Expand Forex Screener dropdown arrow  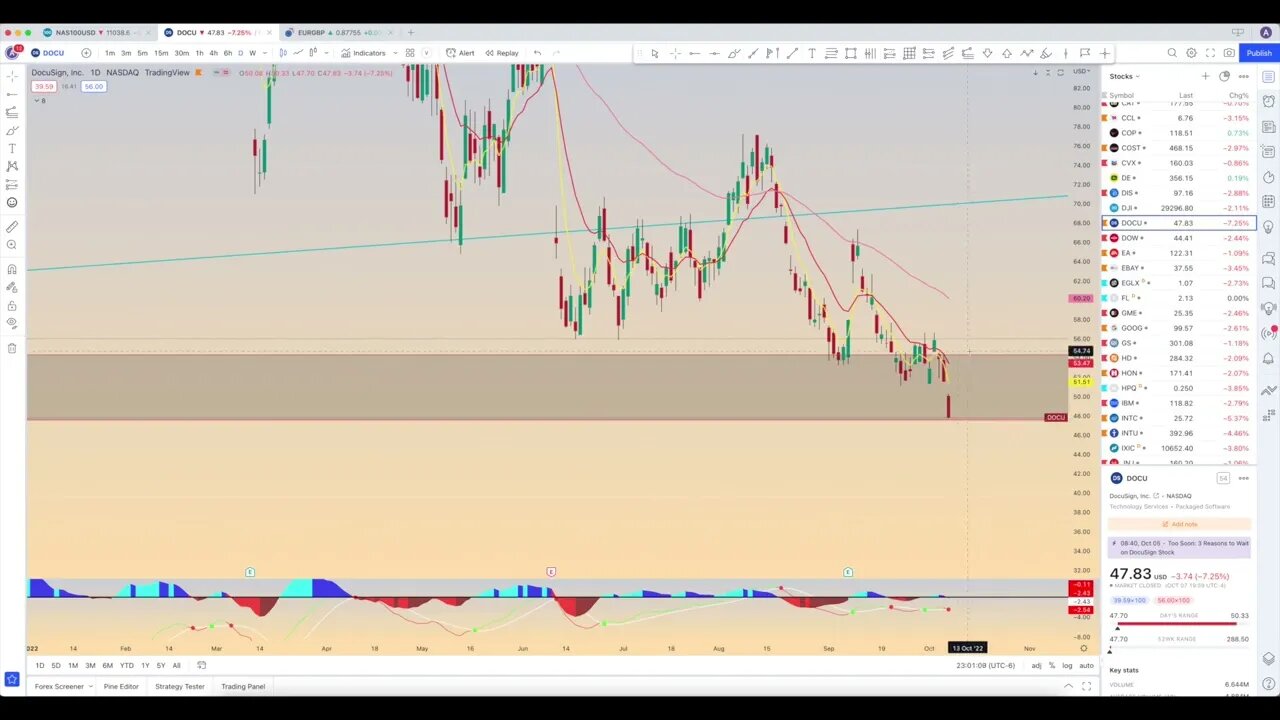coord(89,686)
